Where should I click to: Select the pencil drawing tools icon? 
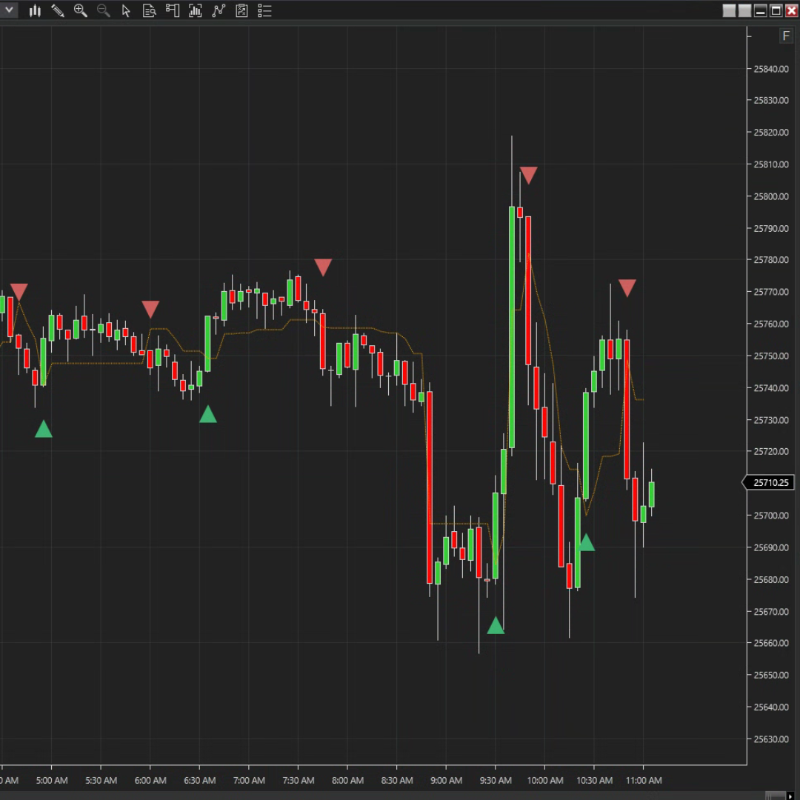[x=58, y=11]
